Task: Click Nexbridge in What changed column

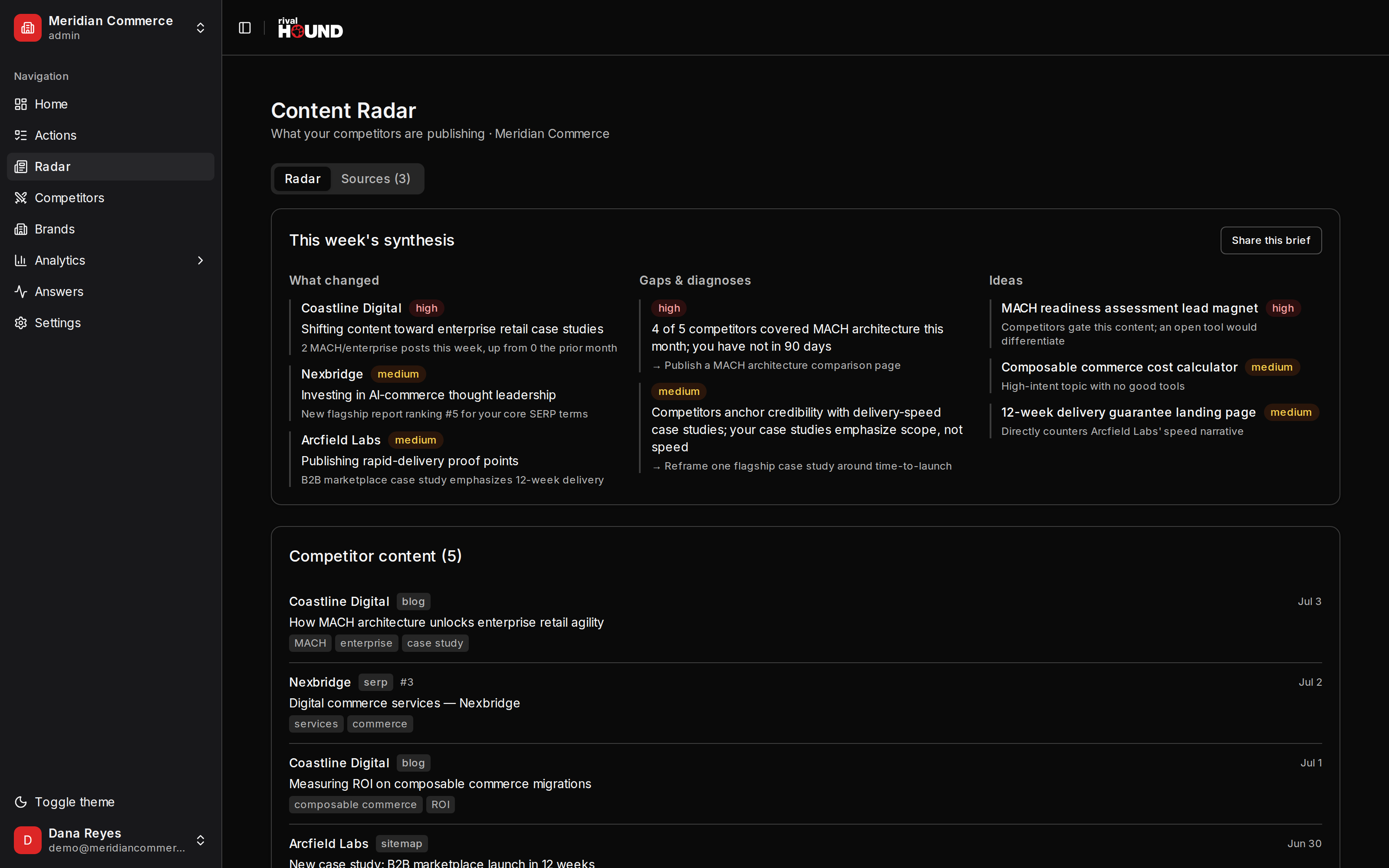Action: pos(332,374)
